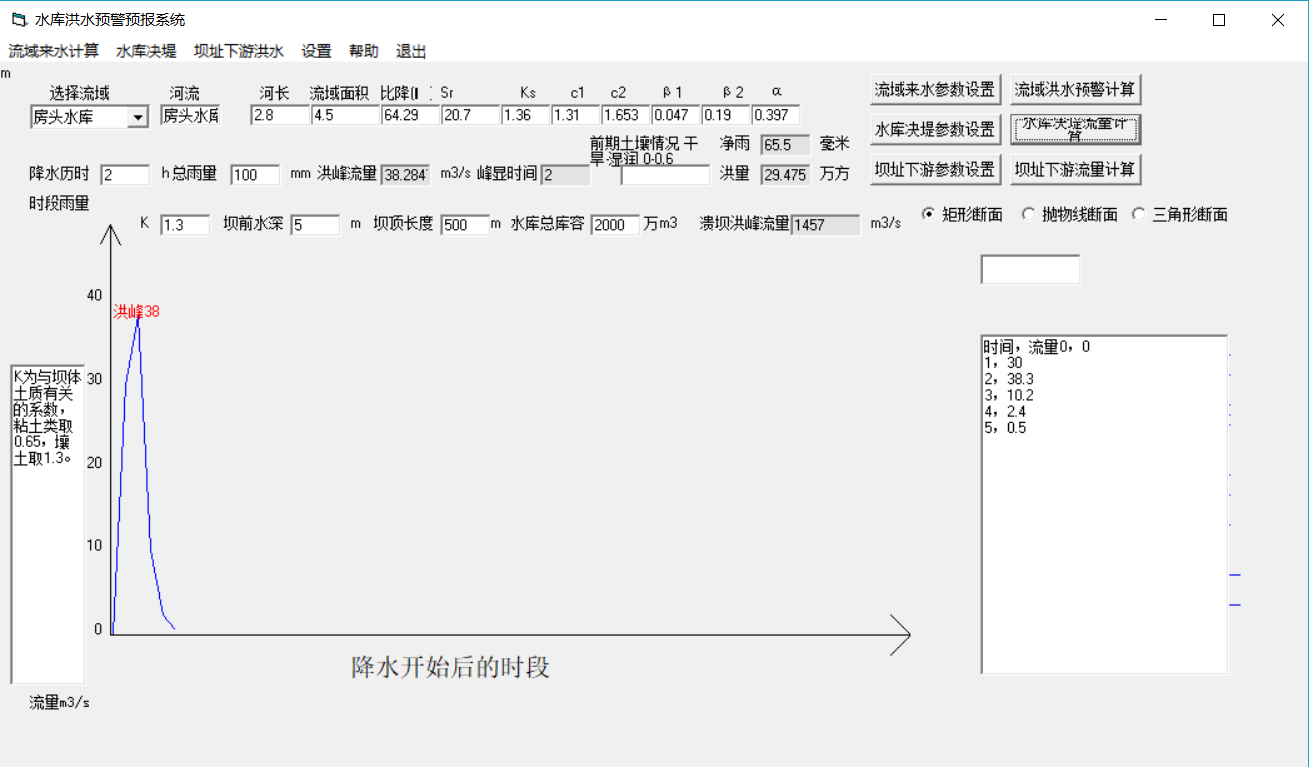Open 流域来水计算 menu
The height and width of the screenshot is (767, 1309).
point(54,52)
